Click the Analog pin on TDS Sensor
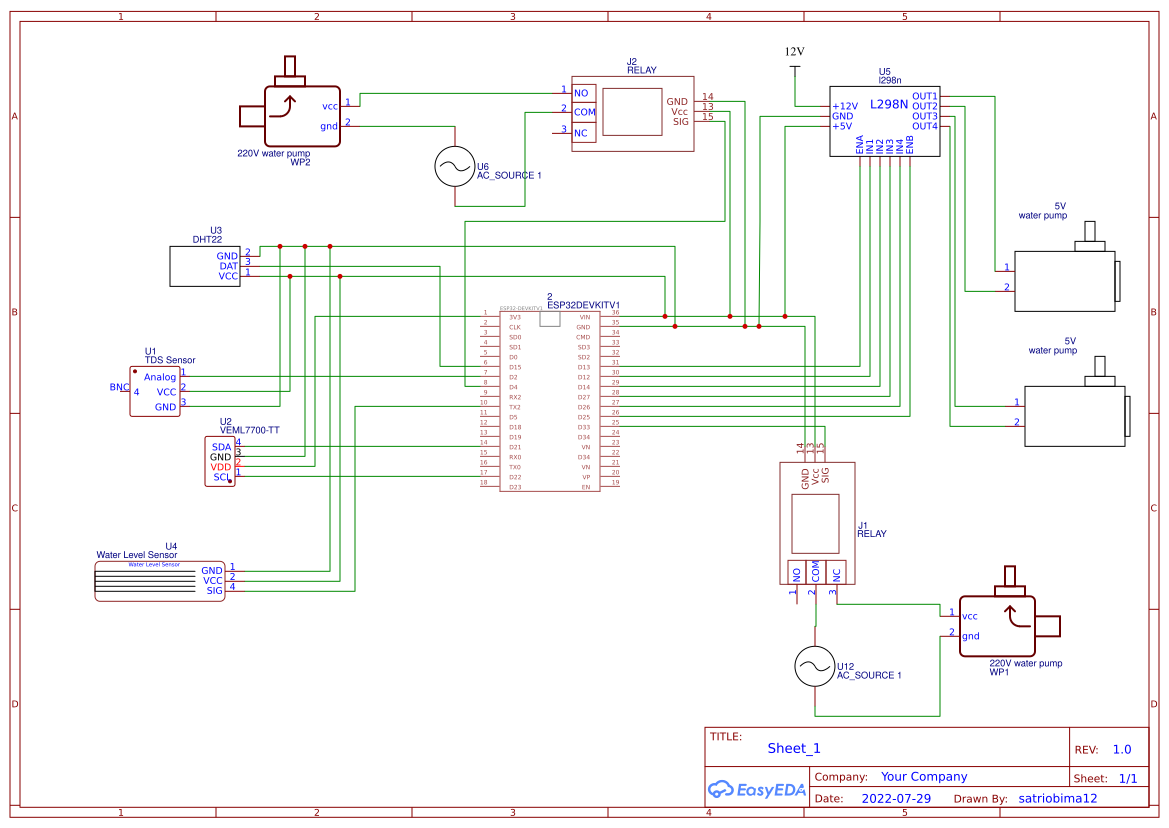The width and height of the screenshot is (1169, 828). [x=160, y=377]
